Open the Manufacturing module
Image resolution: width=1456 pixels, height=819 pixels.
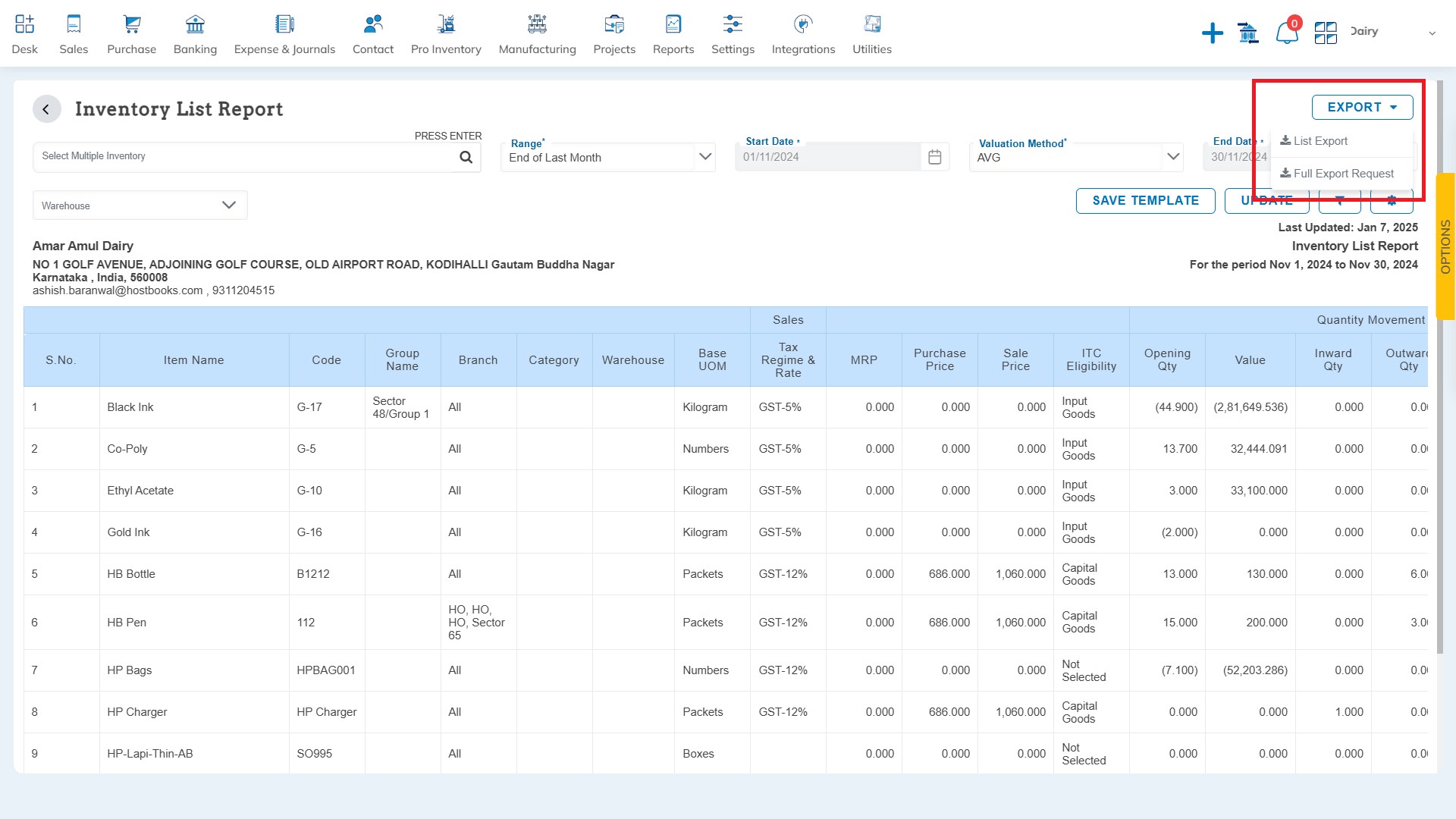tap(537, 34)
